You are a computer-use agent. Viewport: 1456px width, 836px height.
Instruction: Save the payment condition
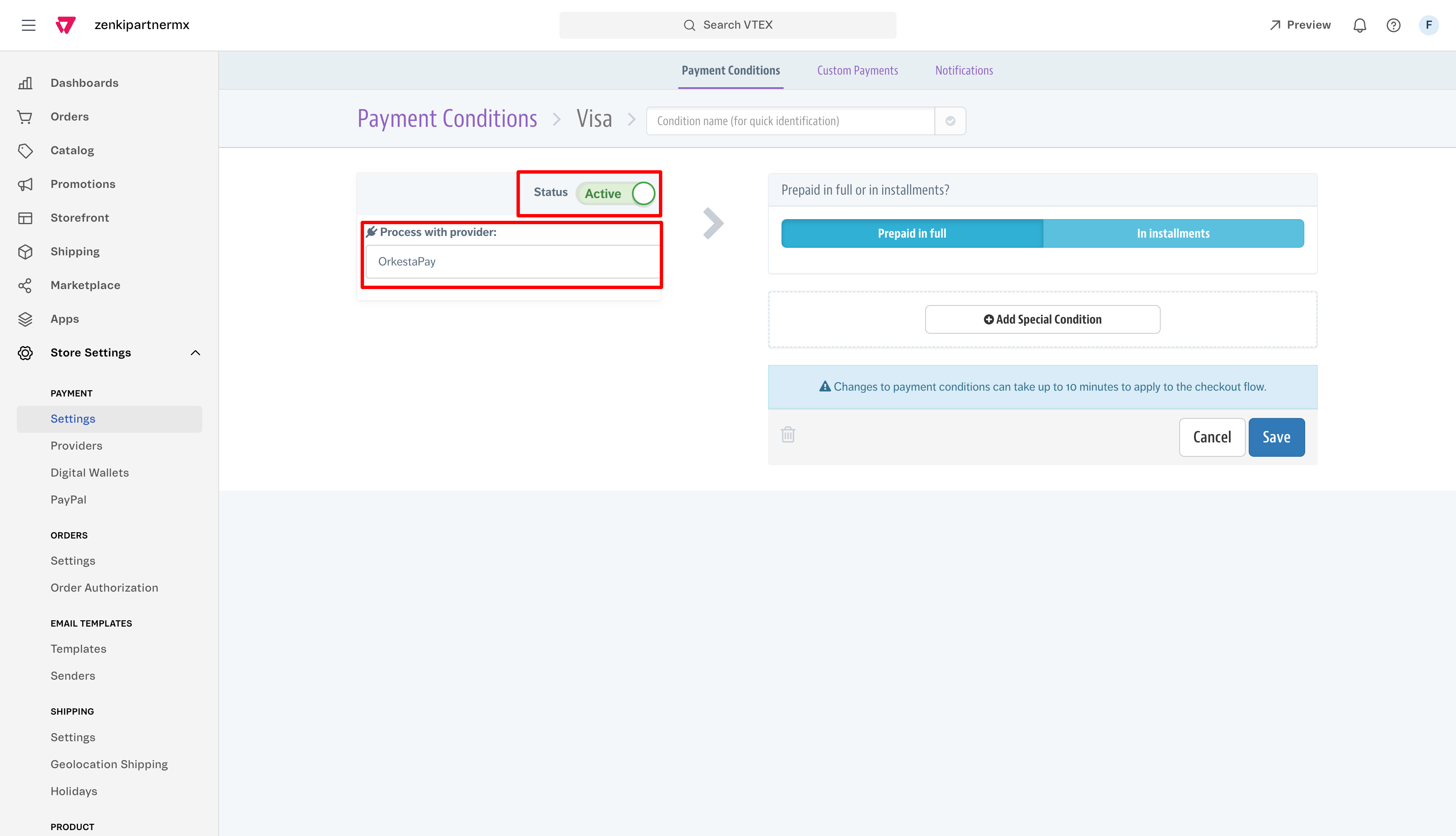click(1277, 437)
